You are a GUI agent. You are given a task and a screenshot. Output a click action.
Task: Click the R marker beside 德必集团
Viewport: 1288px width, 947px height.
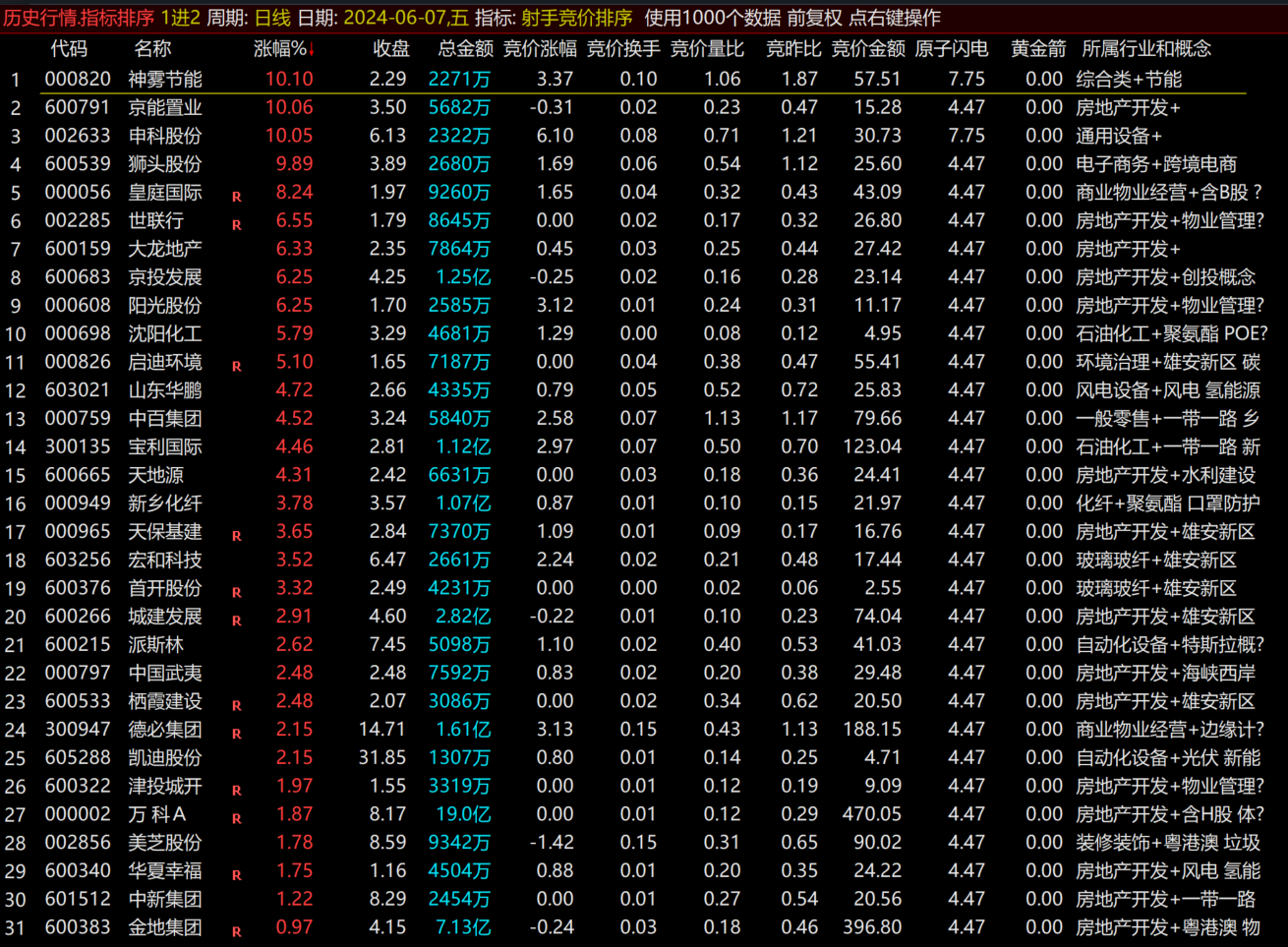click(236, 734)
